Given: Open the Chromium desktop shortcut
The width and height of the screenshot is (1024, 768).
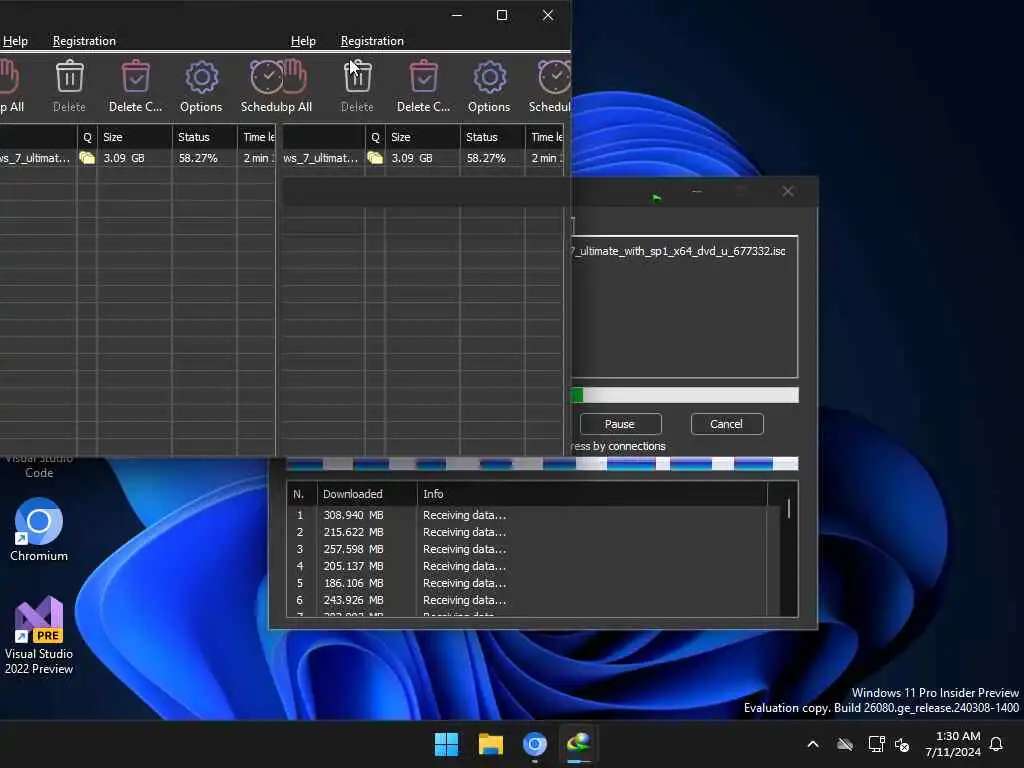Looking at the screenshot, I should click(39, 530).
